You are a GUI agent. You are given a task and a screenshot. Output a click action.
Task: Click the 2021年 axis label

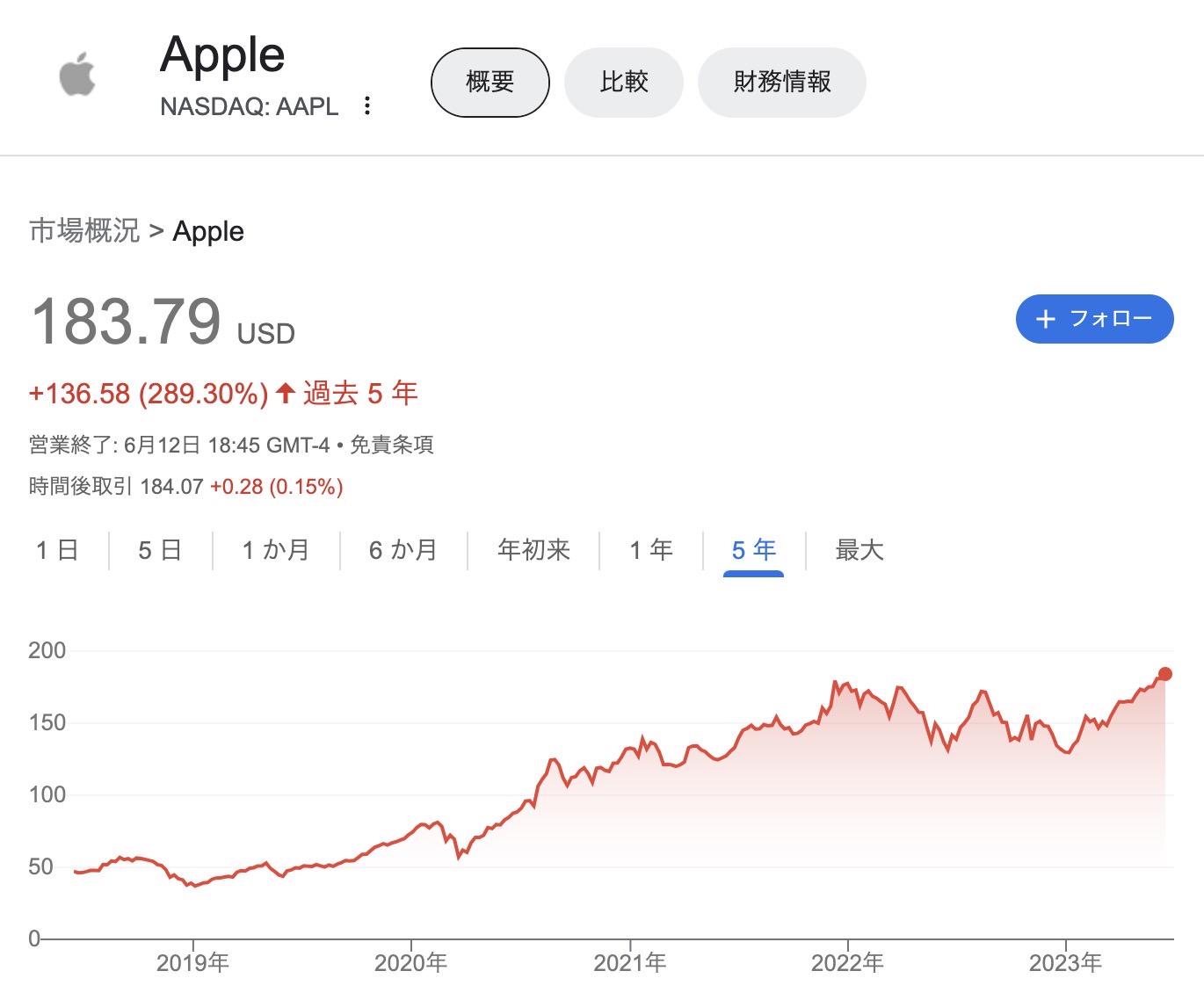[x=630, y=963]
